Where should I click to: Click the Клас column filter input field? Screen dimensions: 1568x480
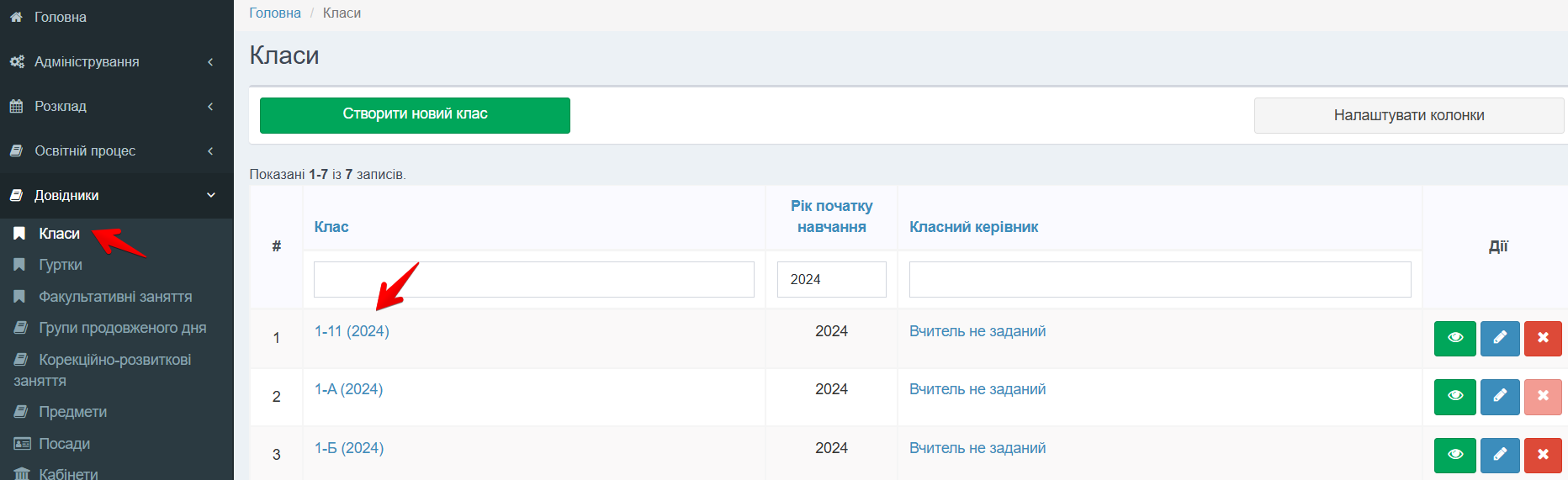tap(534, 279)
